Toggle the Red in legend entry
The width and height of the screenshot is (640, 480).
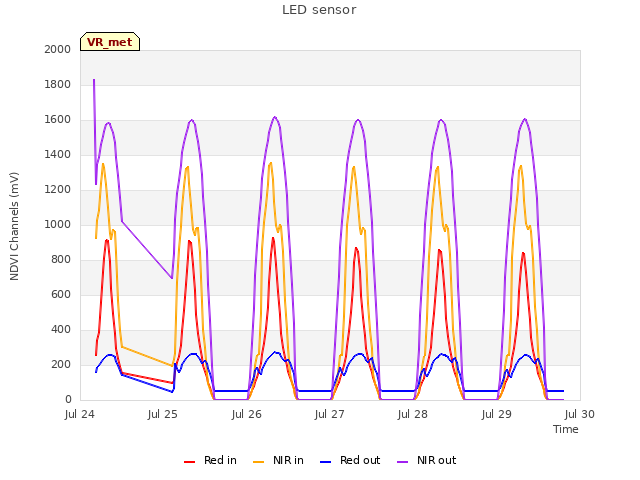[210, 460]
